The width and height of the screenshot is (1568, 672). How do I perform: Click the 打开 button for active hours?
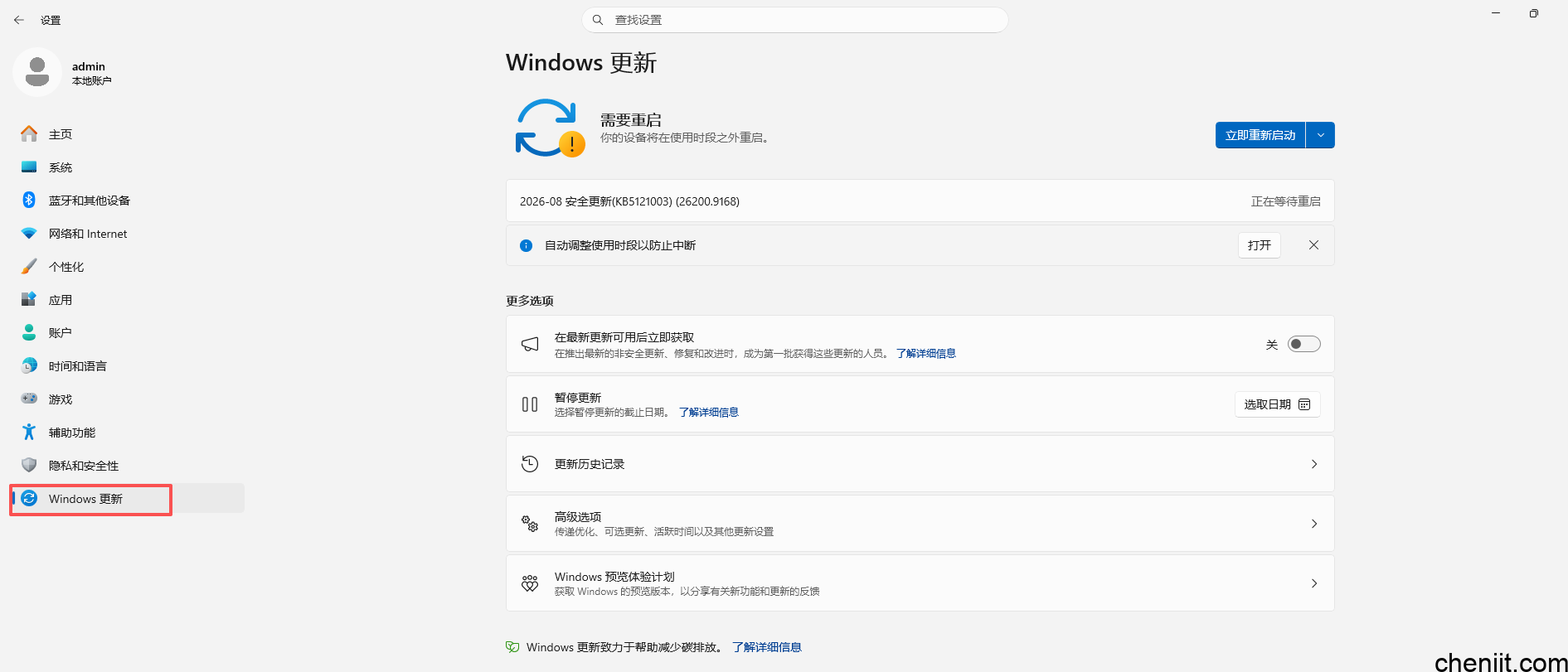[1260, 245]
